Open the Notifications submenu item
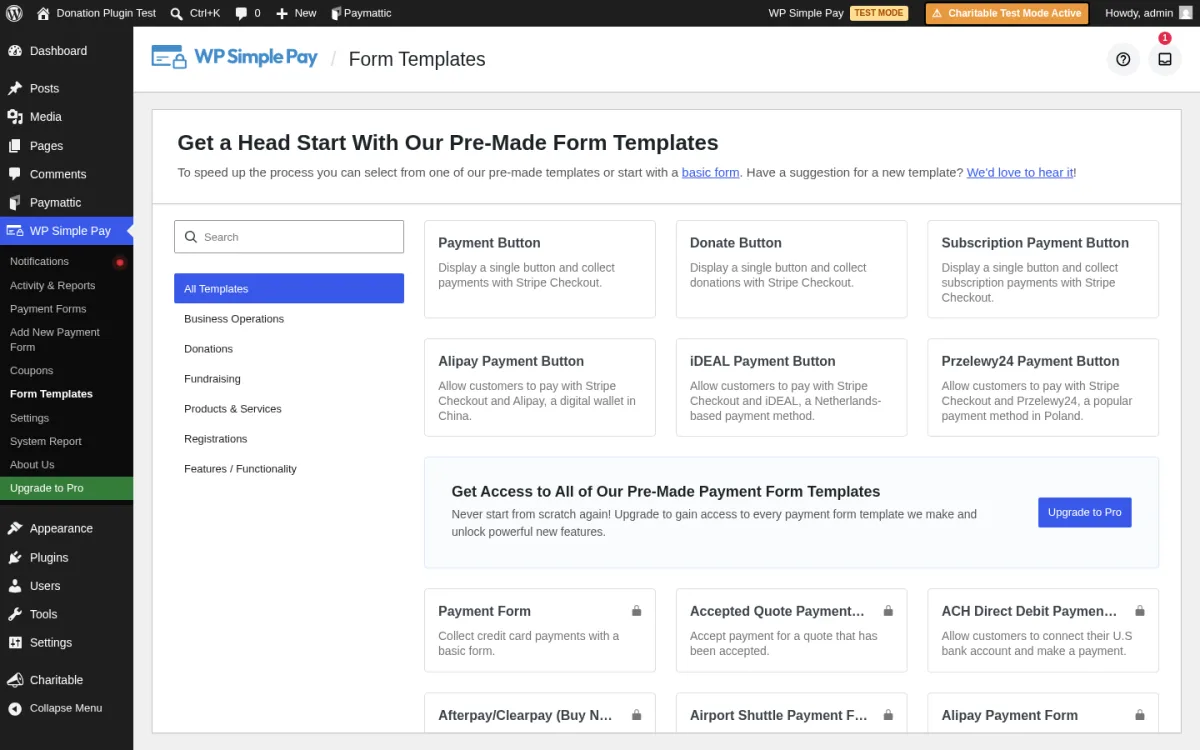 66,261
